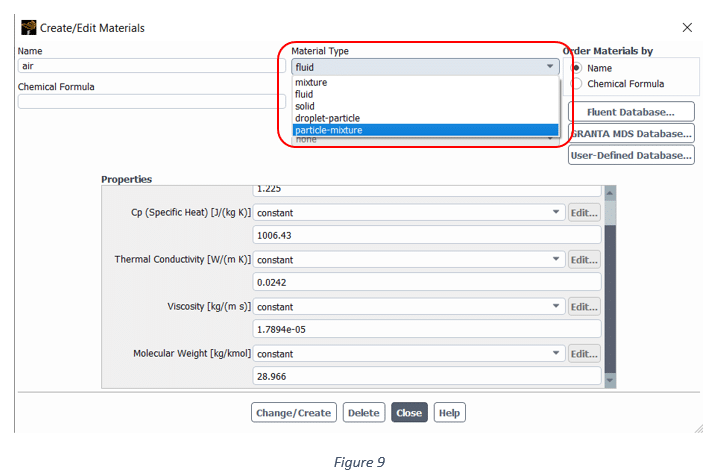
Task: Choose solid from the material type list
Action: [305, 106]
